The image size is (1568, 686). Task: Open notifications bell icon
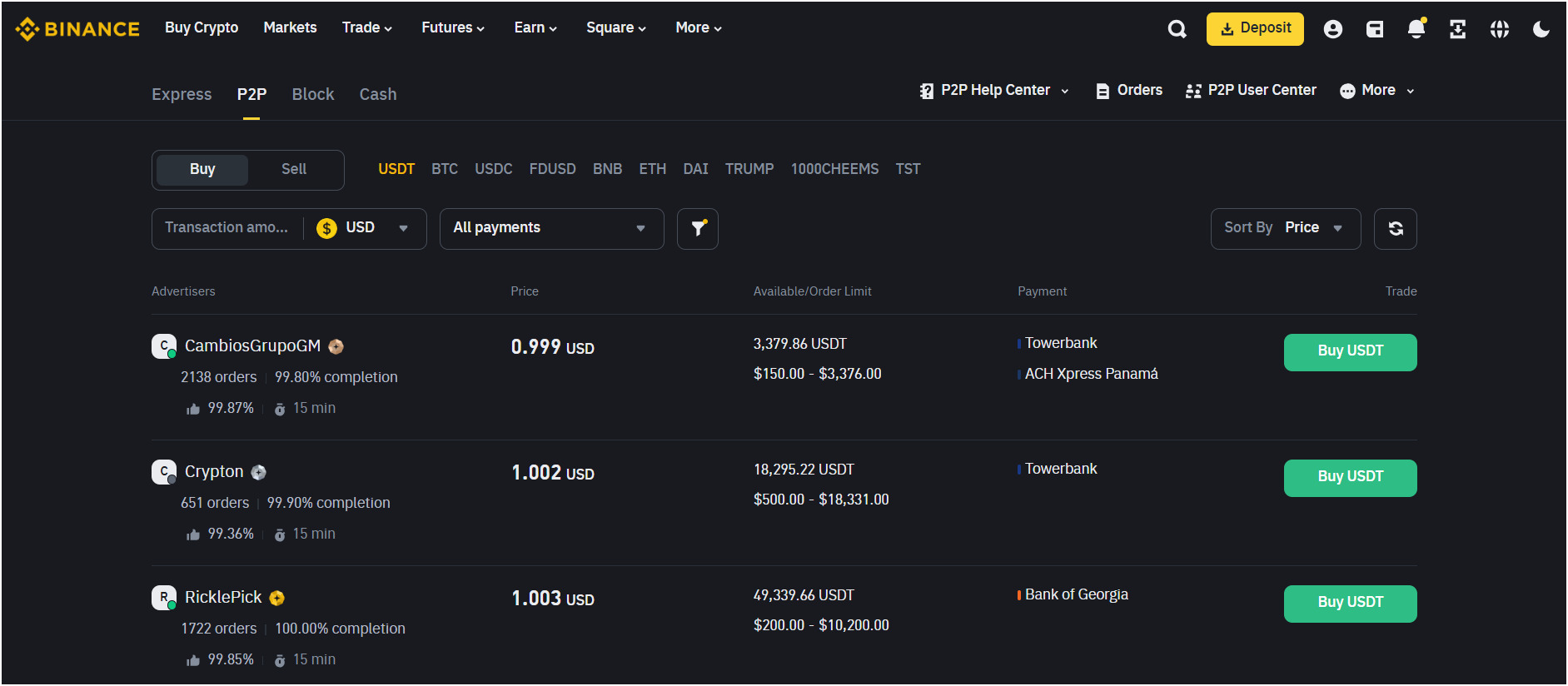coord(1416,29)
